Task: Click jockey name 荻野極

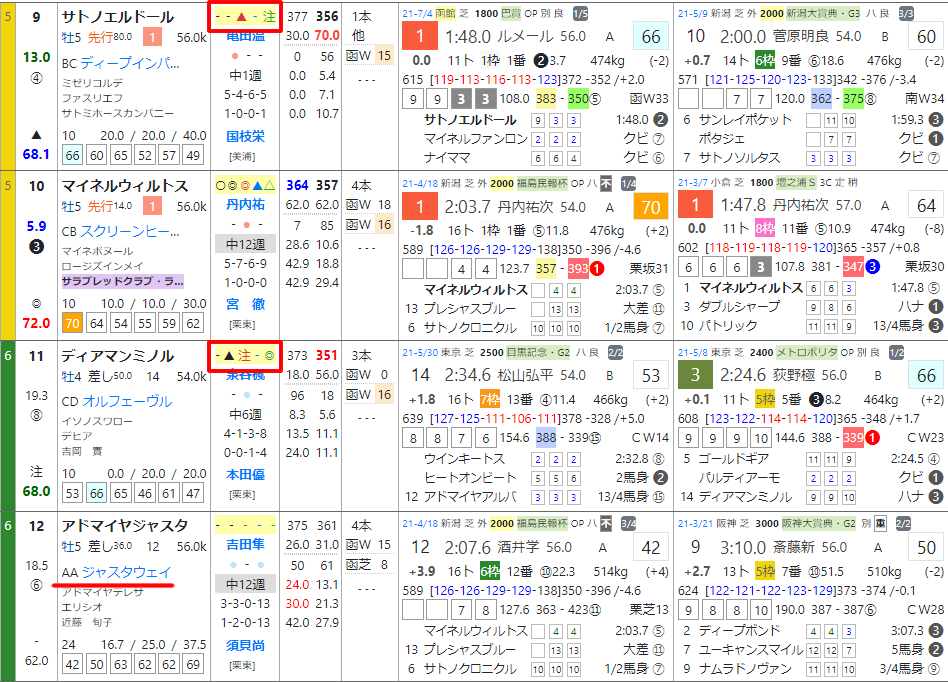Action: [794, 375]
